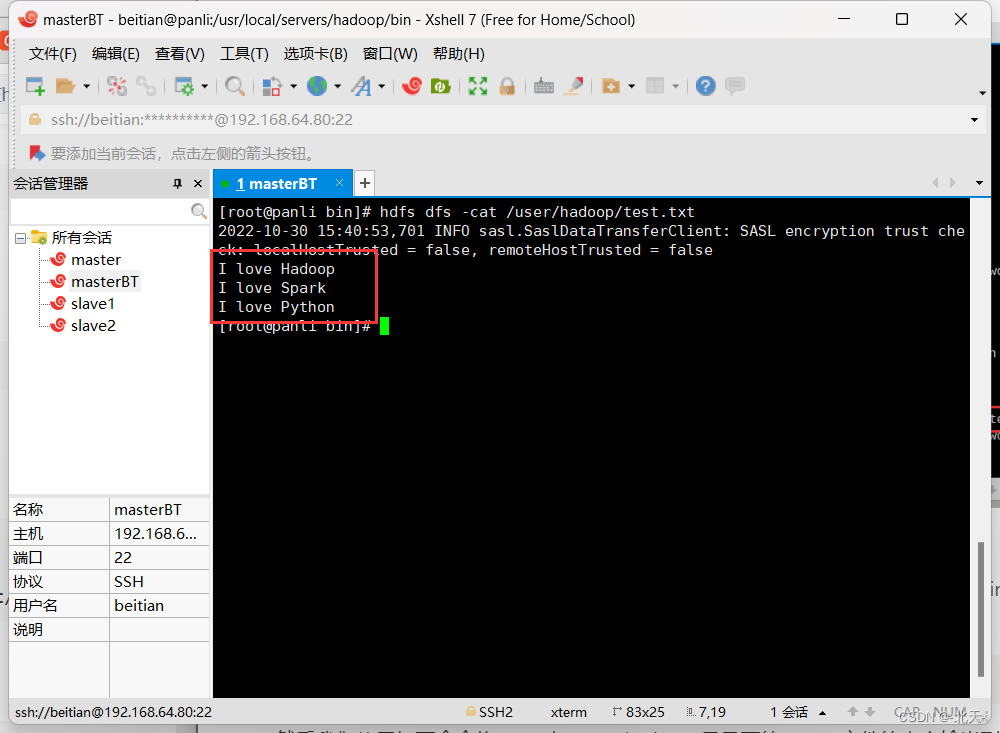Screen dimensions: 1000x733
Task: Click the 协议 value SSH cell
Action: pos(159,582)
